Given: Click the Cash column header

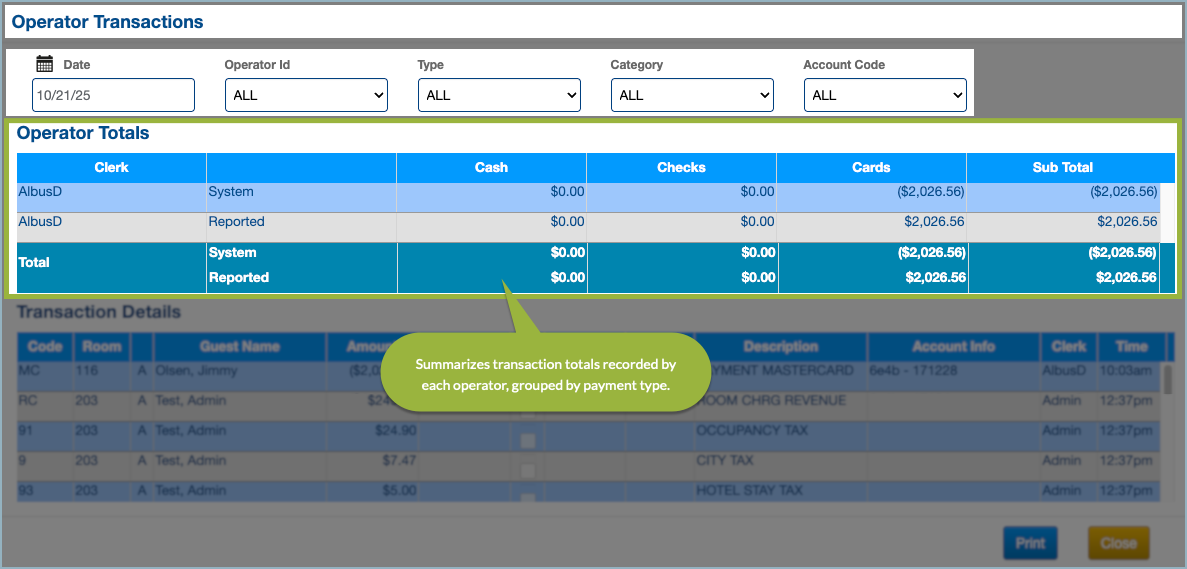Looking at the screenshot, I should pos(491,167).
